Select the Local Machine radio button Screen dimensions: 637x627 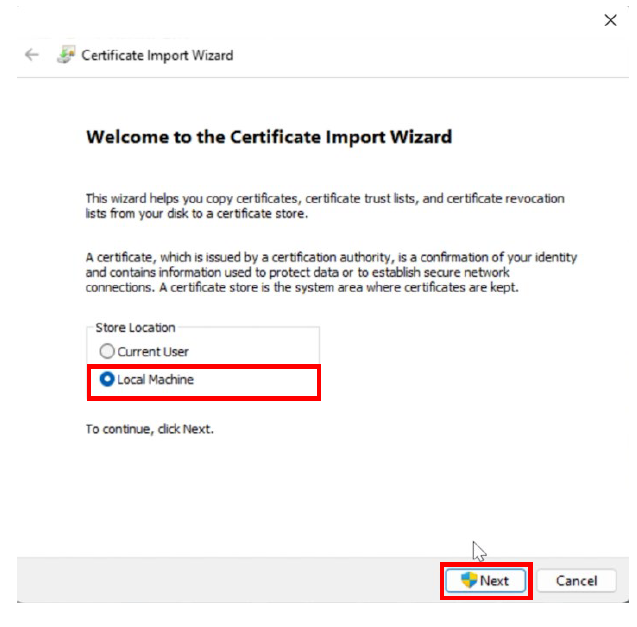click(107, 380)
